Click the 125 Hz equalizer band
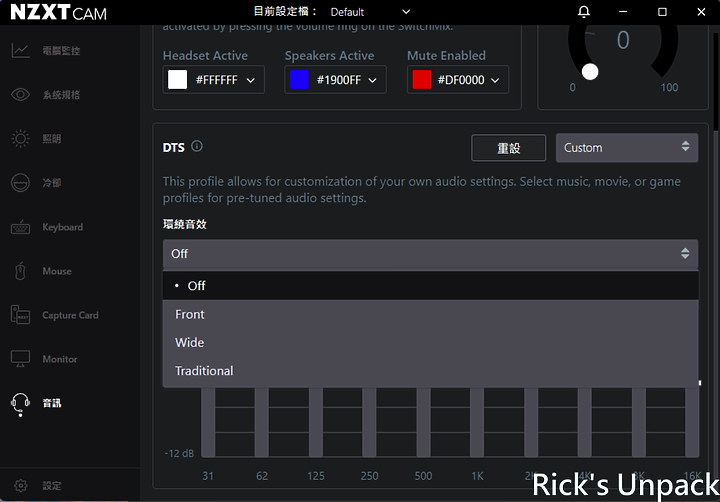 tap(316, 422)
